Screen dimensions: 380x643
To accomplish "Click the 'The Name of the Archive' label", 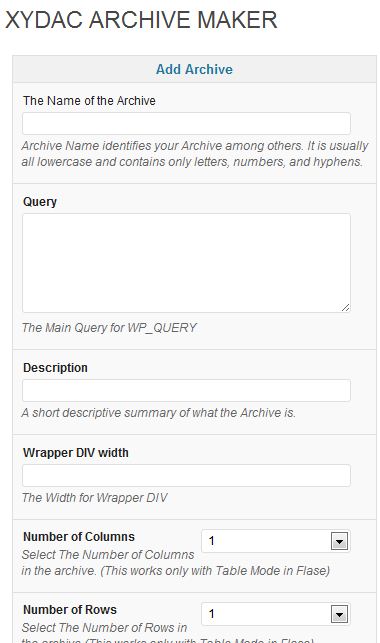I will [x=89, y=101].
